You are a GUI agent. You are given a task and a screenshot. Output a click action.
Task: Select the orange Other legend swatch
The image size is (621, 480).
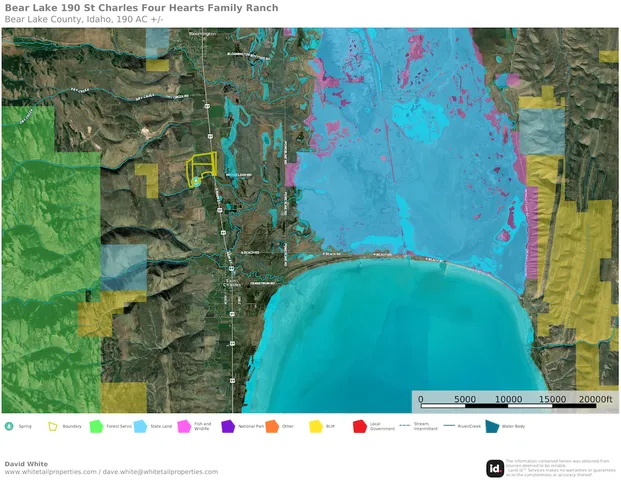(x=272, y=427)
